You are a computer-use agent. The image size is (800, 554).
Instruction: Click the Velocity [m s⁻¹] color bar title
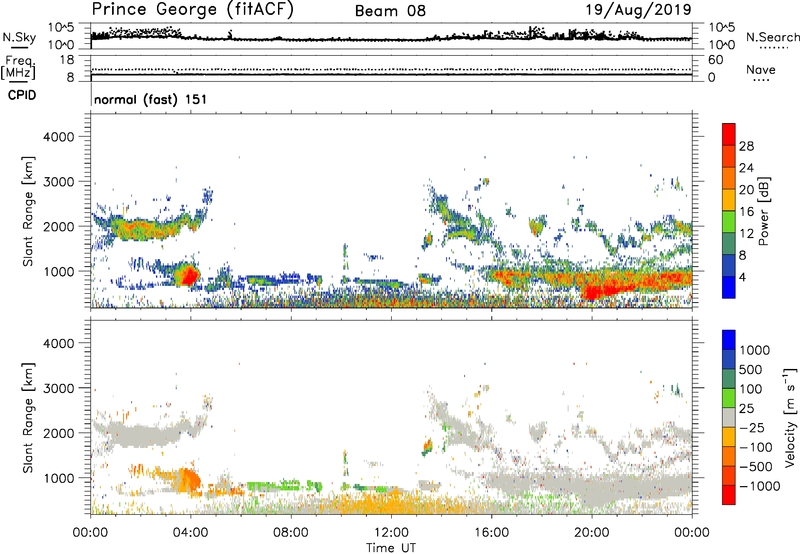pos(790,418)
